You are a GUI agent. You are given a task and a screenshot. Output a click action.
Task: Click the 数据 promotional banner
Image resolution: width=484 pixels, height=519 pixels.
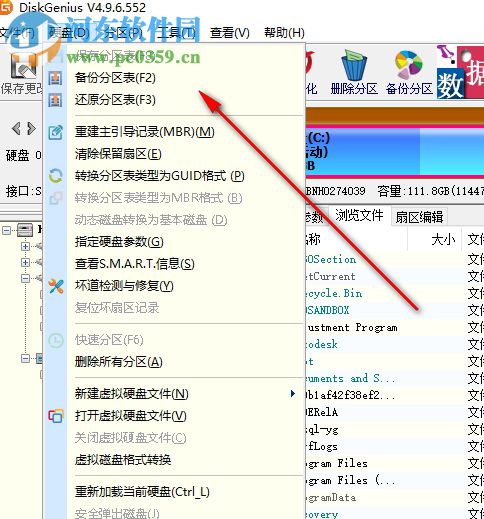coord(460,72)
